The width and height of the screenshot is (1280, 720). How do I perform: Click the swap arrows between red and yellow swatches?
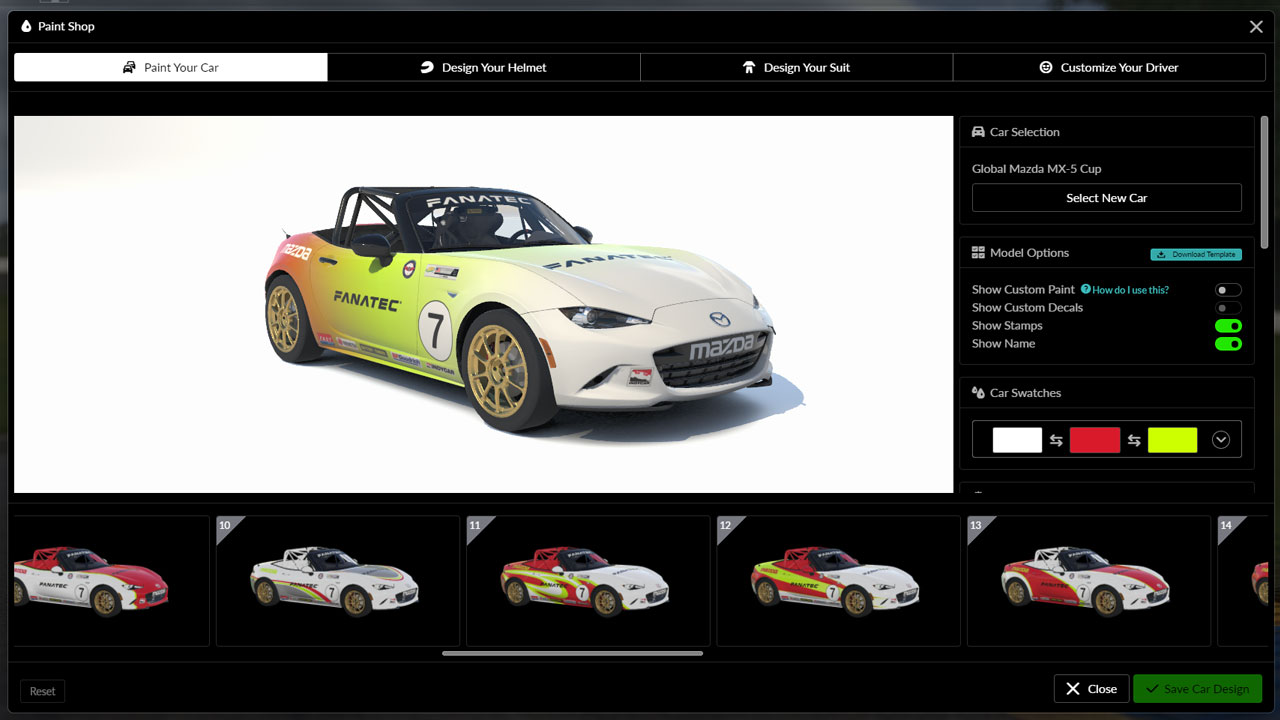tap(1133, 439)
